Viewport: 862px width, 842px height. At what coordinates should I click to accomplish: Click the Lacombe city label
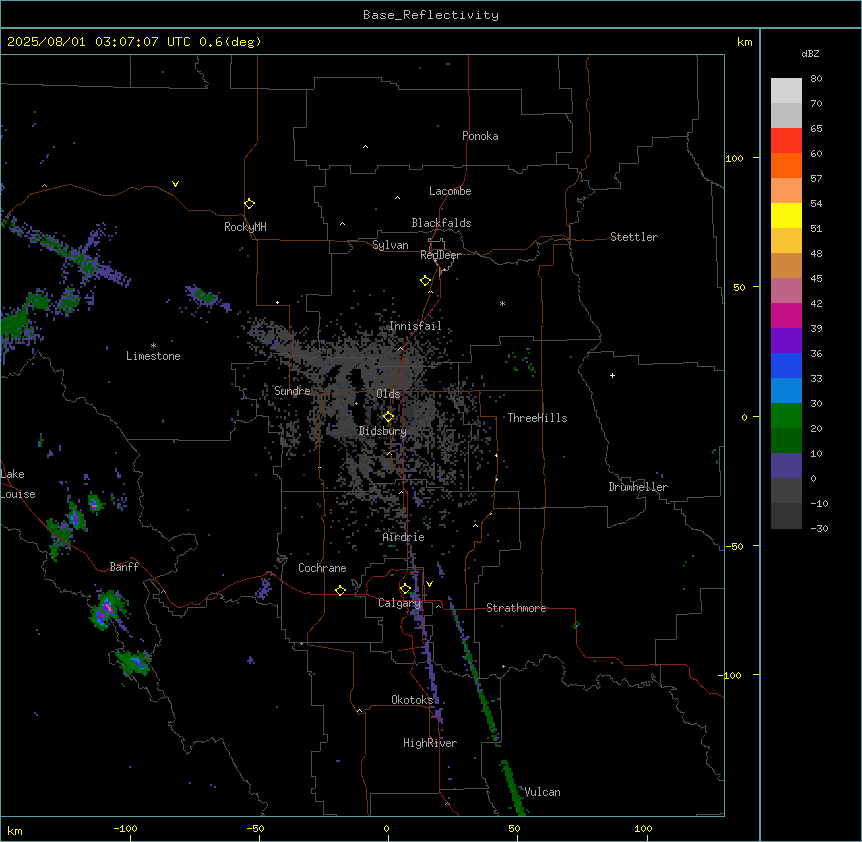(450, 191)
